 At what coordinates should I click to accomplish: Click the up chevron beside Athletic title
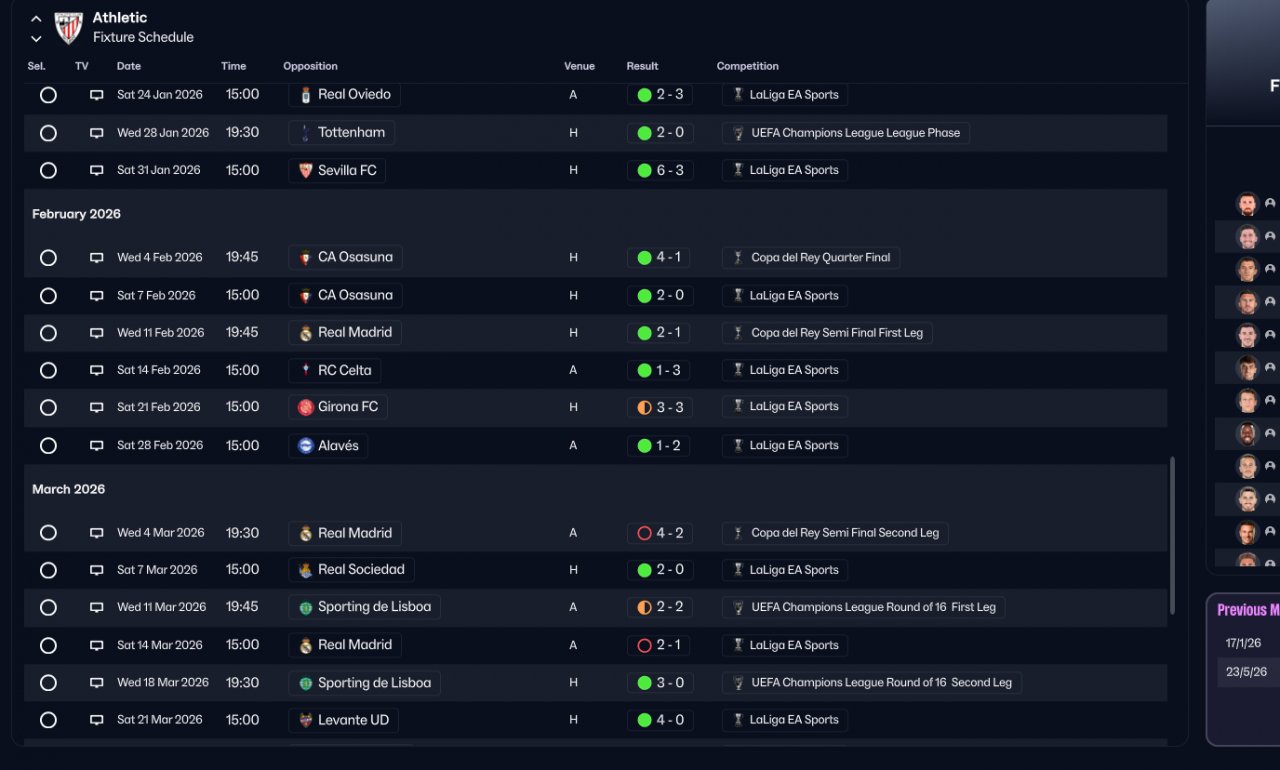(x=36, y=19)
